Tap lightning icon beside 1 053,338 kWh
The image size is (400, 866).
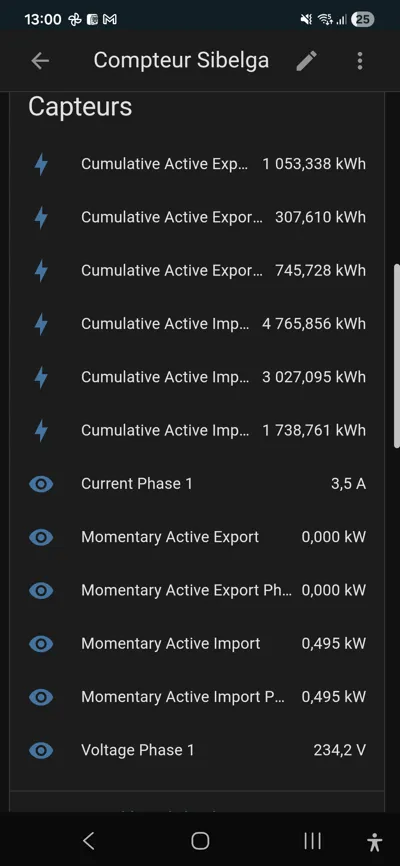(x=41, y=165)
